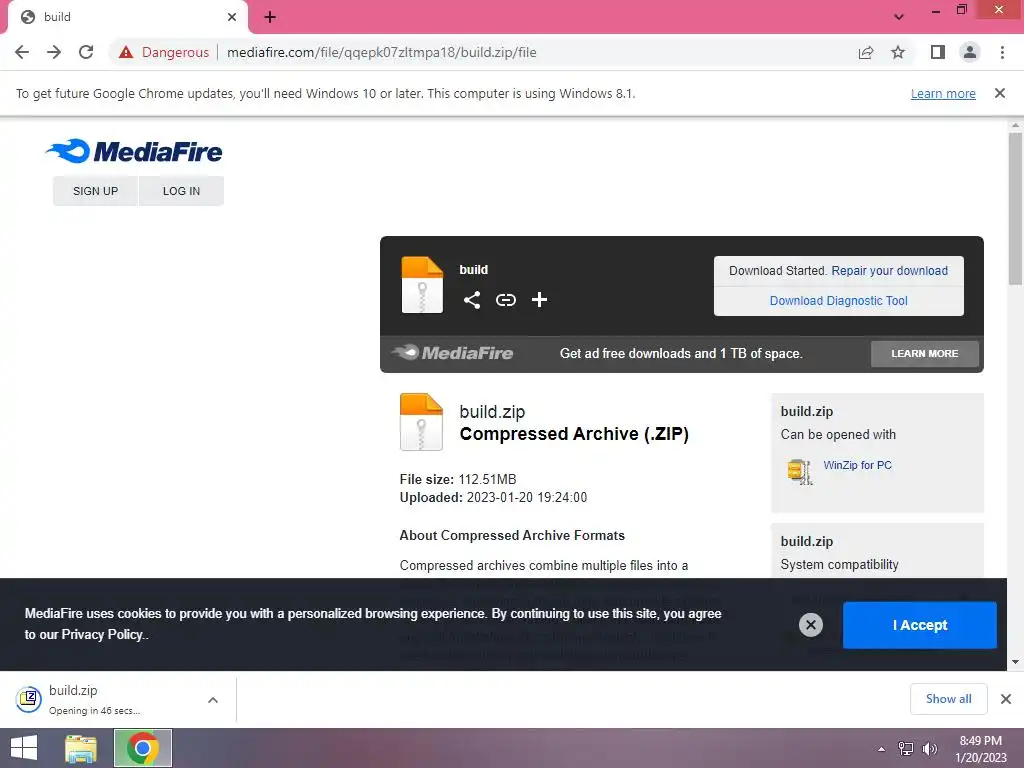Image resolution: width=1024 pixels, height=768 pixels.
Task: Open File Explorer from taskbar
Action: coord(81,748)
